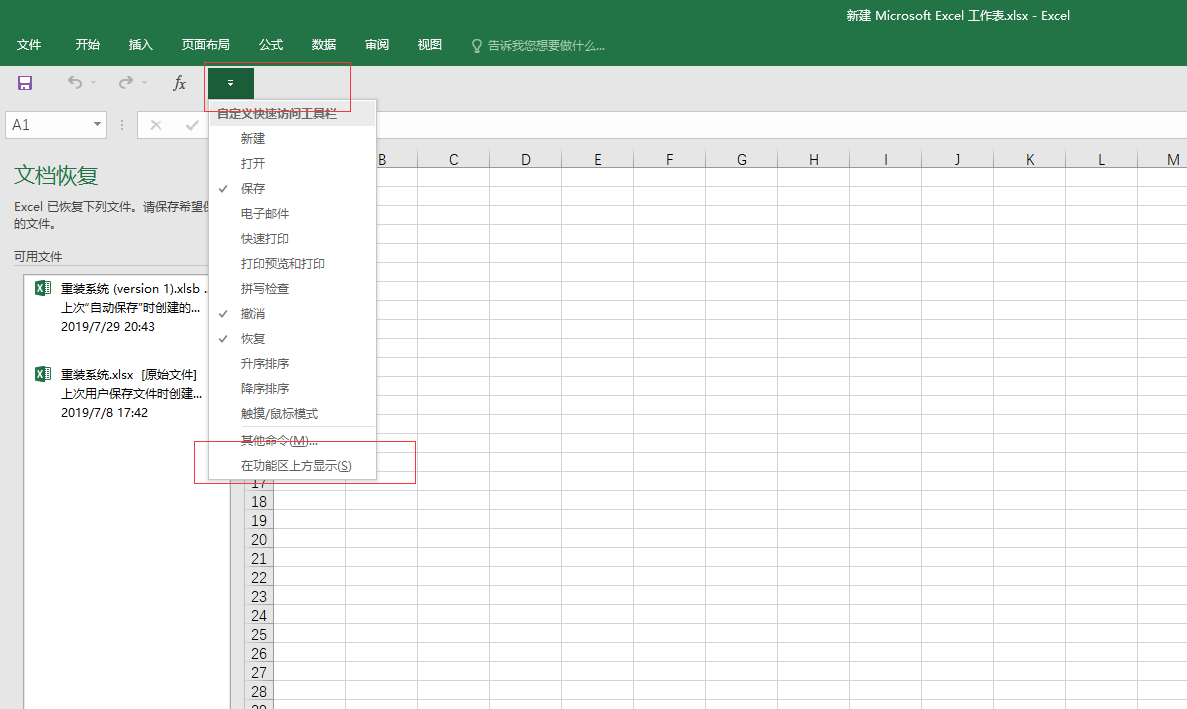Click the Undo arrow icon
This screenshot has width=1187, height=709.
click(x=74, y=82)
